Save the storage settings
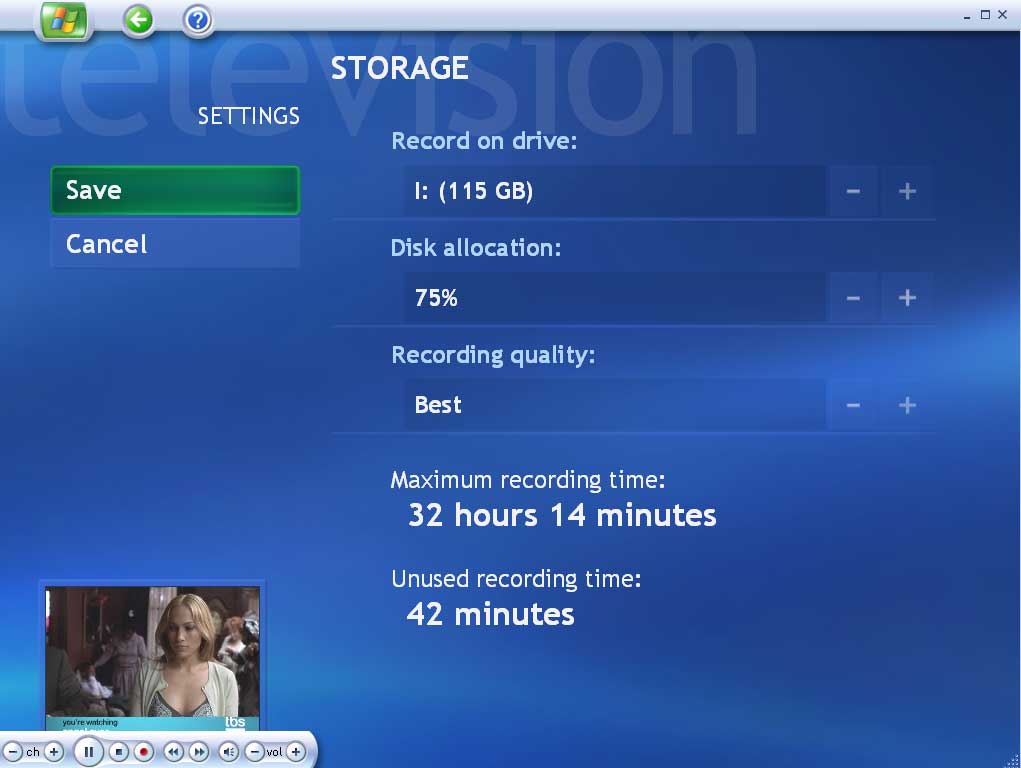Screen dimensions: 1021x768 point(175,190)
